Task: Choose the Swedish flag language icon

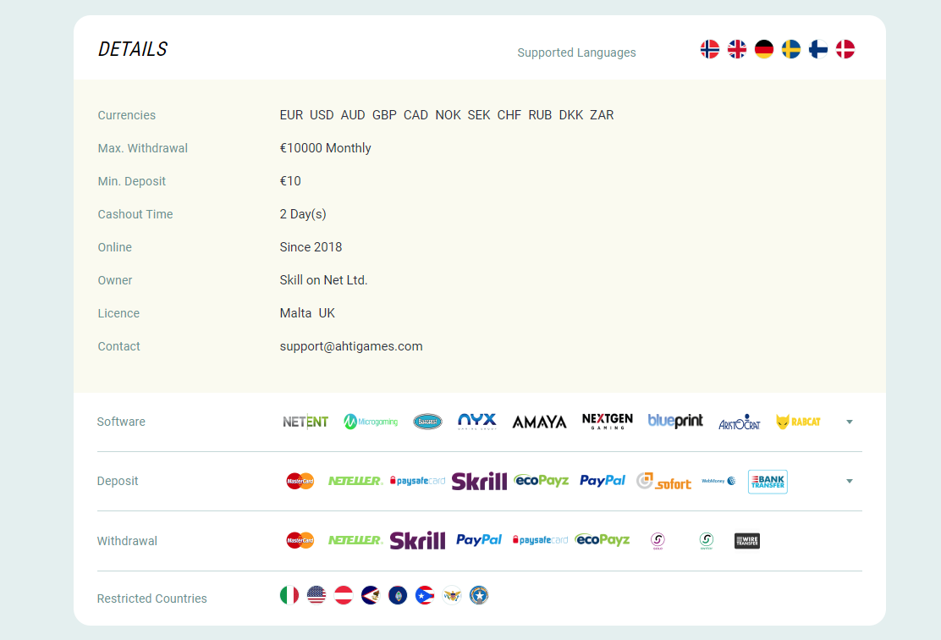Action: [x=791, y=49]
